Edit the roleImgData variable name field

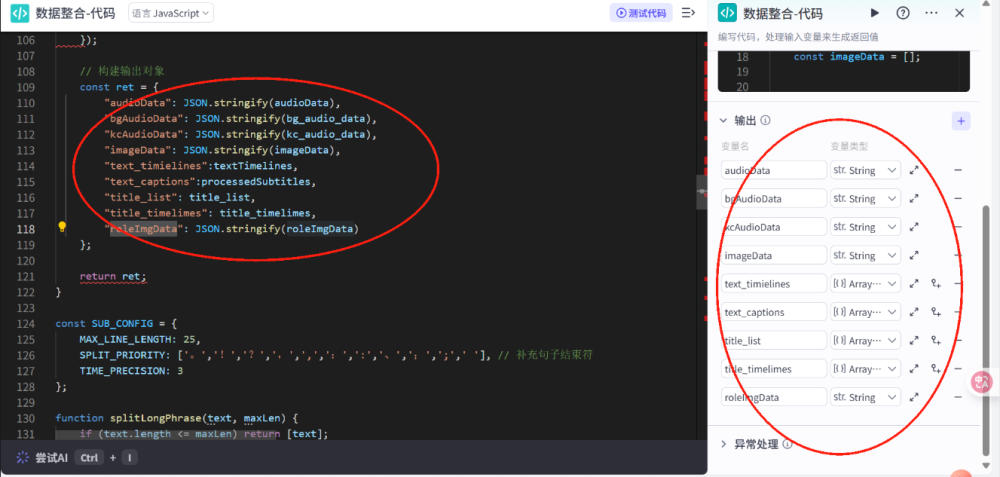(x=774, y=397)
